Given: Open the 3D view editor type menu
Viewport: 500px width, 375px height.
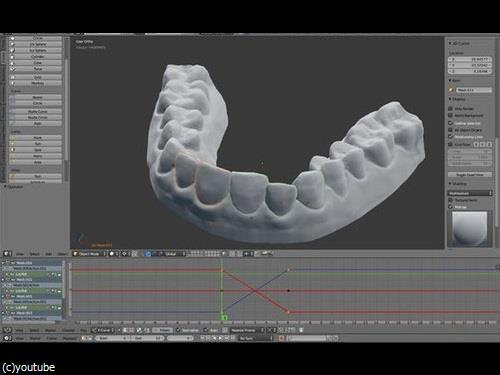Looking at the screenshot, I should pyautogui.click(x=7, y=254).
